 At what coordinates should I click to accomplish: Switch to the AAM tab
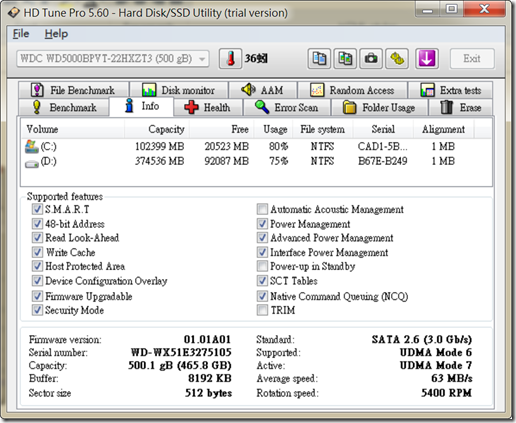pos(263,90)
